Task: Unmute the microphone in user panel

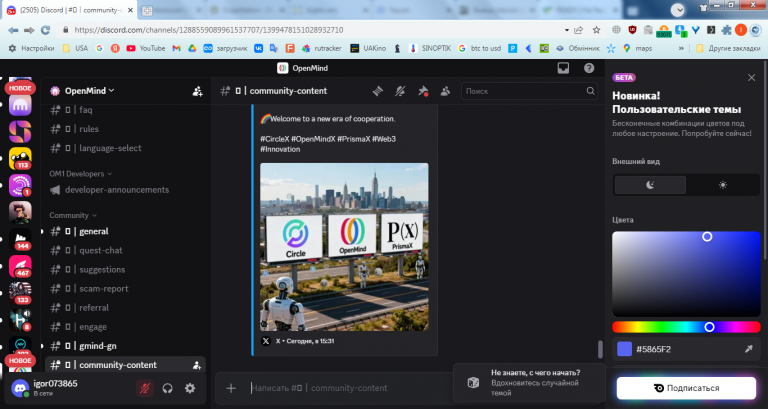Action: coord(144,388)
